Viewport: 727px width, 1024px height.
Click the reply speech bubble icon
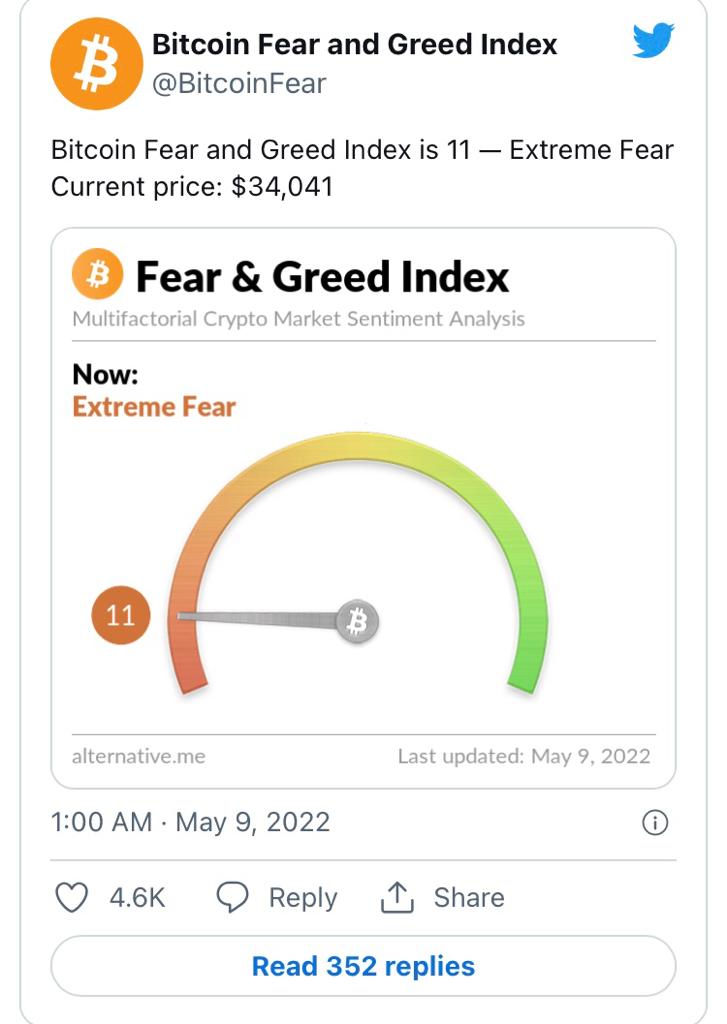232,897
